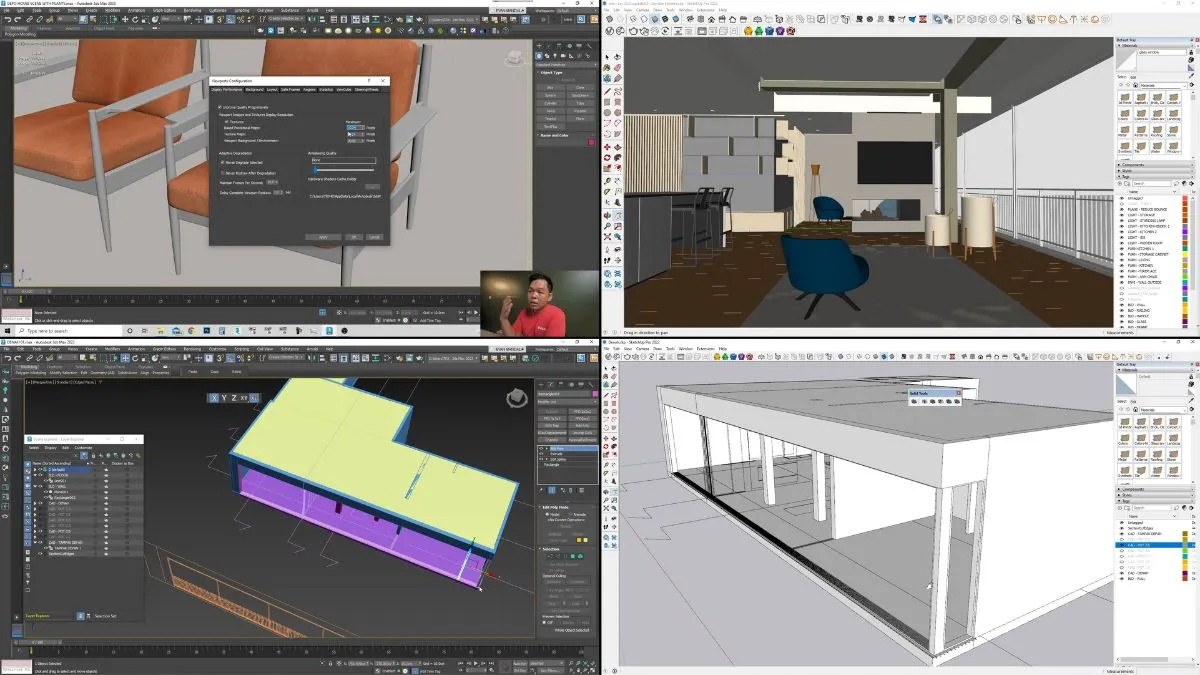Activate the Move tool in upper SketchUp window
This screenshot has height=675, width=1200.
coord(609,147)
